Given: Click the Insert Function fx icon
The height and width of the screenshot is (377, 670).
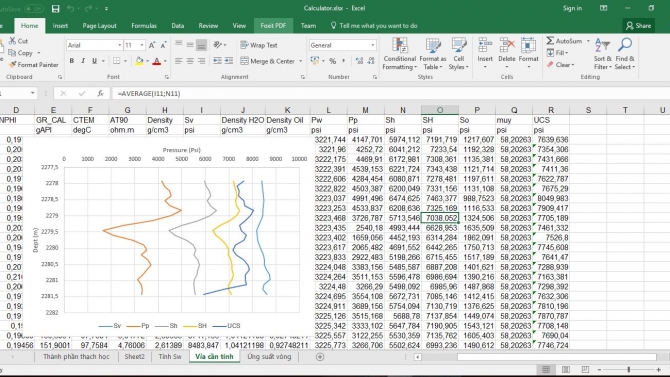Looking at the screenshot, I should pyautogui.click(x=100, y=93).
